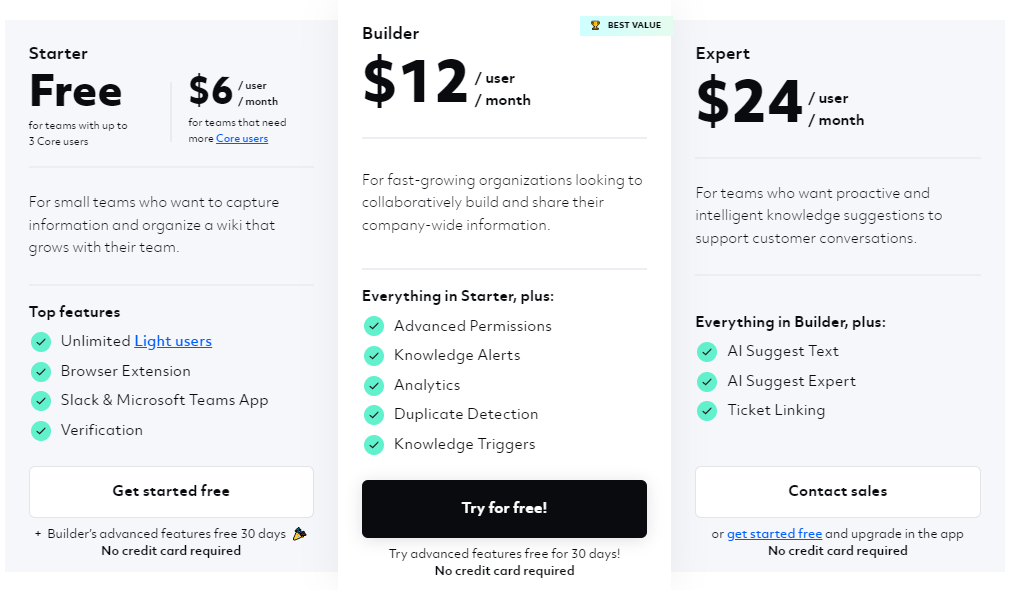
Task: Click the checkmark icon next to Verification
Action: [x=41, y=430]
